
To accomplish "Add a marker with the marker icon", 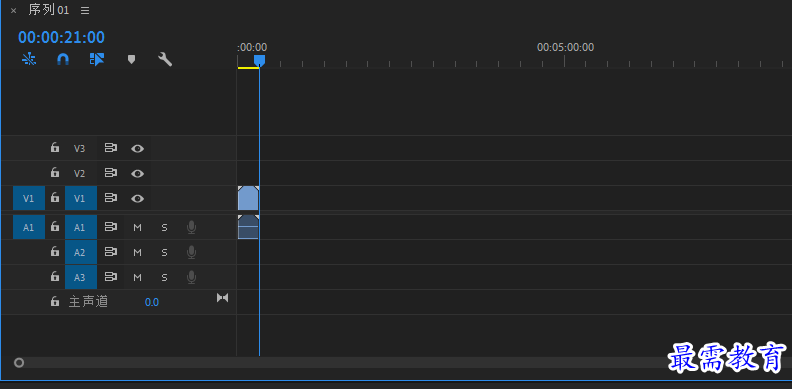I will point(131,60).
